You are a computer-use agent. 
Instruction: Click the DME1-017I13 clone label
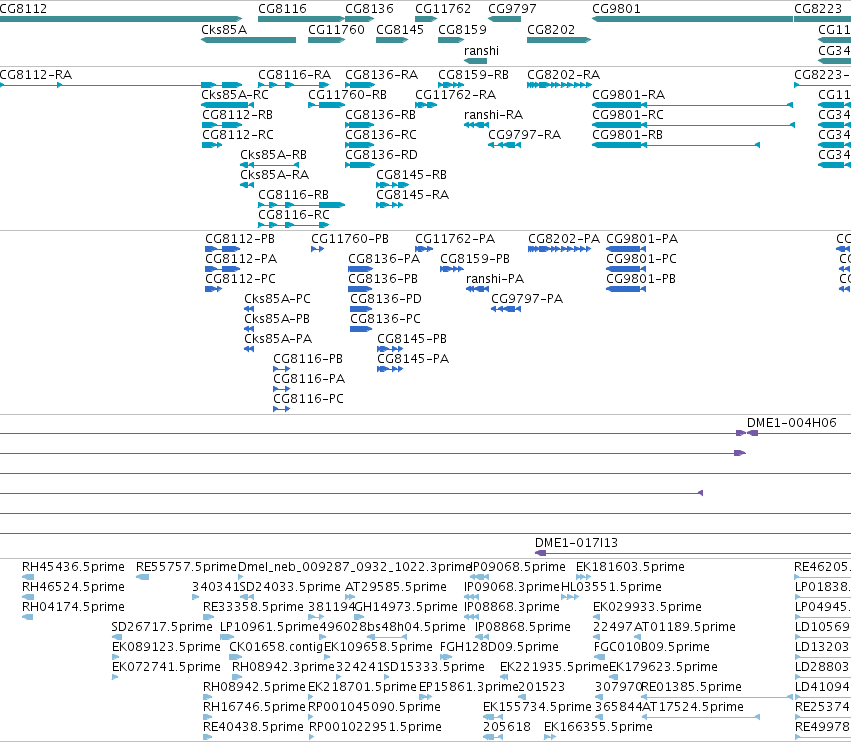click(x=576, y=543)
